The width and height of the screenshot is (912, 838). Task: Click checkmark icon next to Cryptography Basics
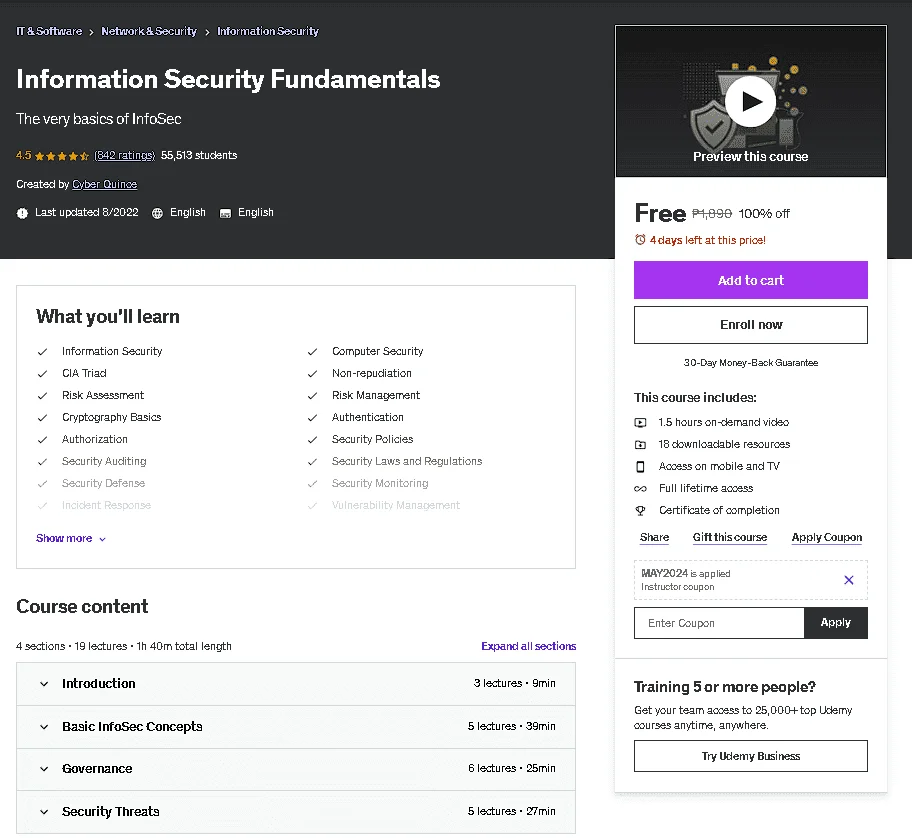pyautogui.click(x=42, y=418)
